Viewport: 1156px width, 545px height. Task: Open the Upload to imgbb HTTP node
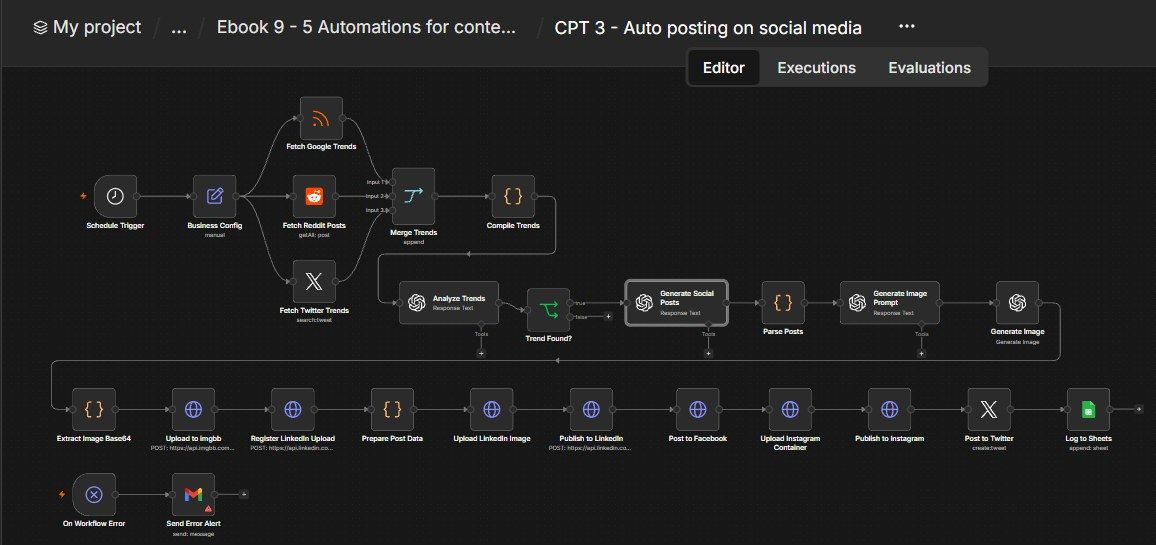[x=193, y=409]
